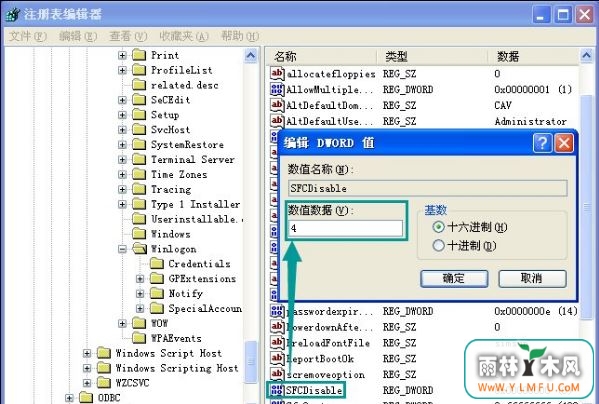
Task: Click the Registry Editor title bar icon
Action: 13,15
